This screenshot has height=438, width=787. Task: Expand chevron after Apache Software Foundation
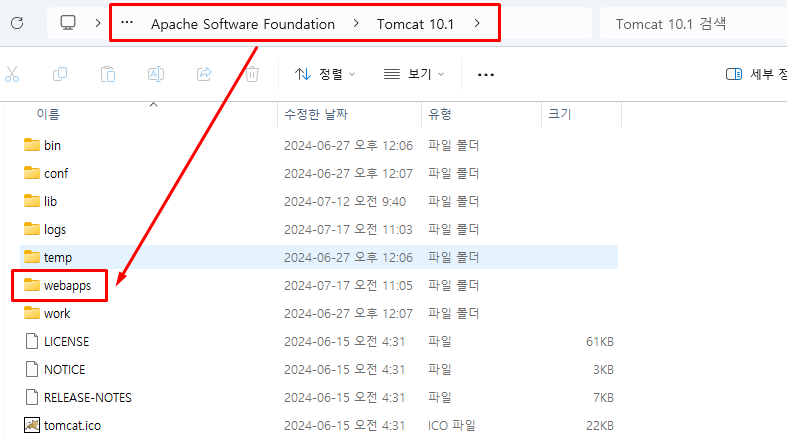[356, 24]
